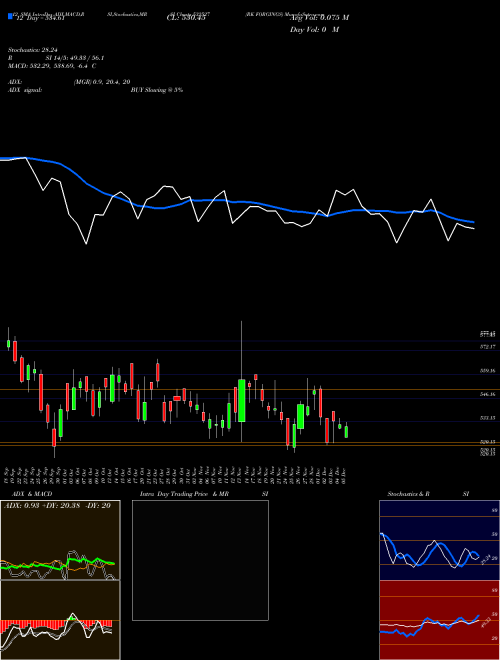Click the 572.17 price axis label
This screenshot has width=500, height=660.
488,347
